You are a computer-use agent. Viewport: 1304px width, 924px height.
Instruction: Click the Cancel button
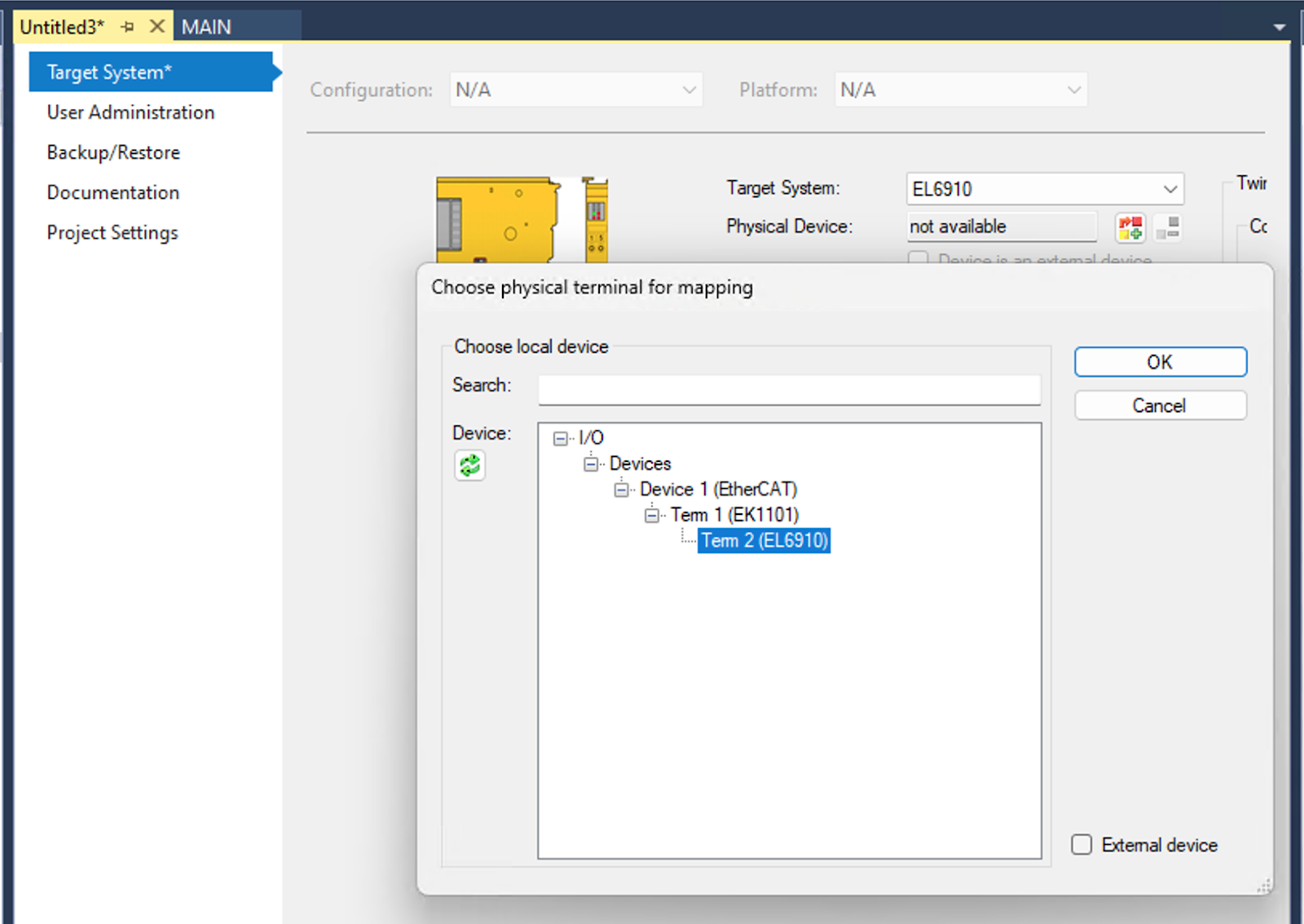coord(1160,406)
